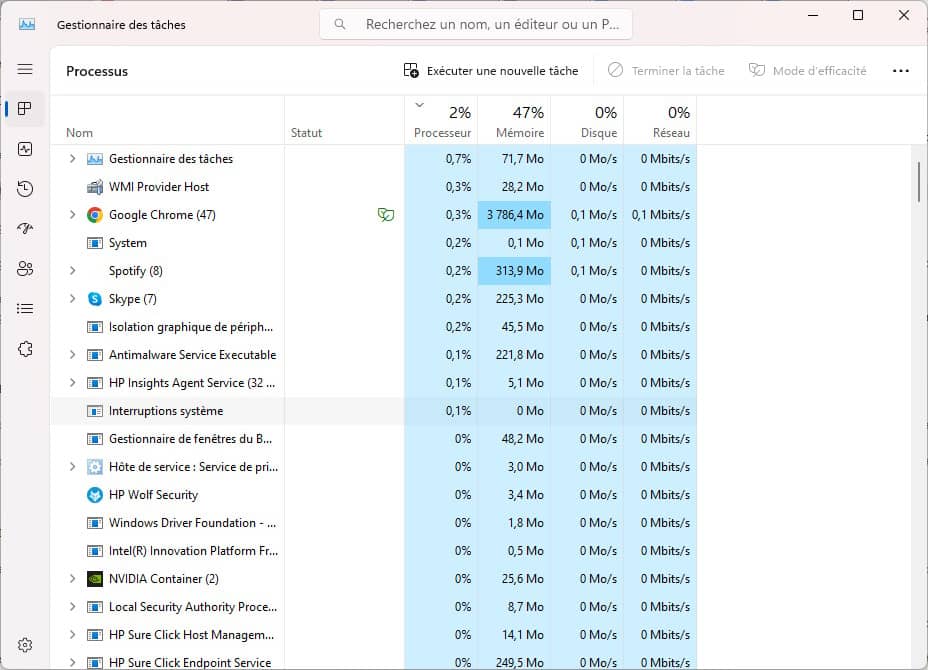Click the 0,7% processor value
This screenshot has height=670, width=928.
coord(458,159)
